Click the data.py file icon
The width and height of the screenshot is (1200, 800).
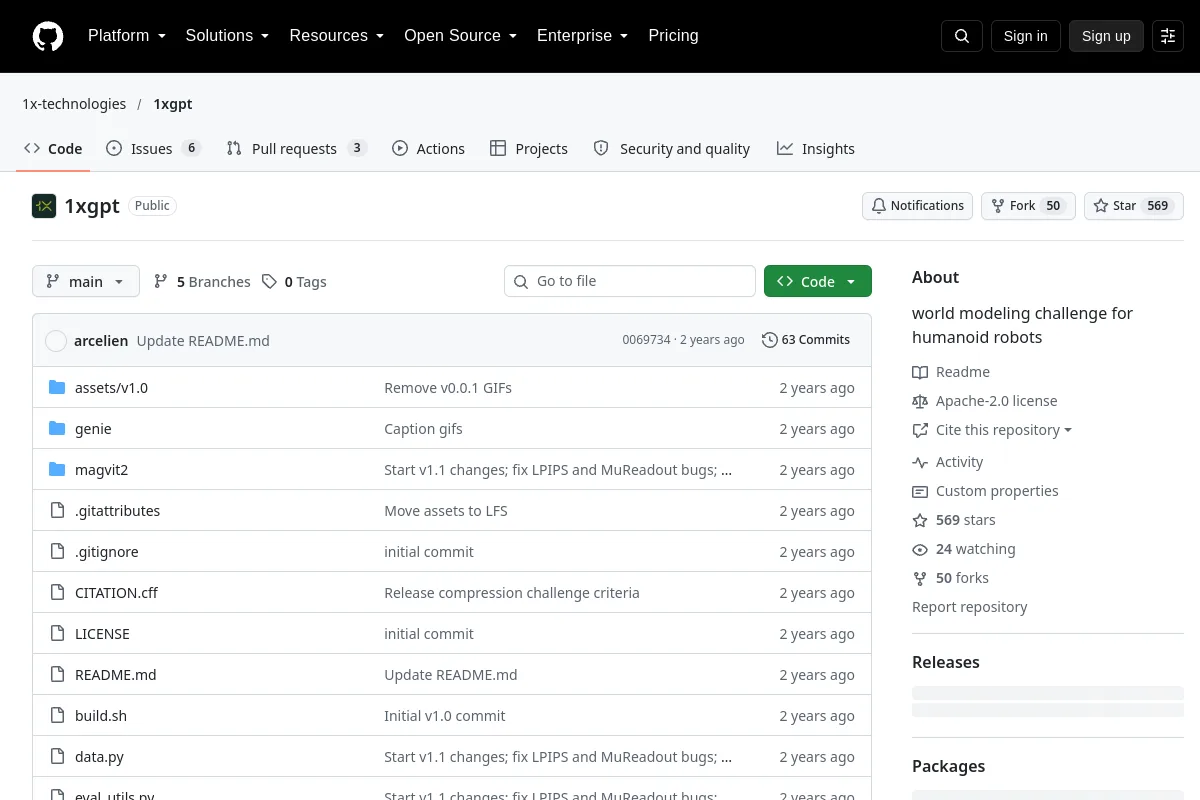[x=57, y=757]
